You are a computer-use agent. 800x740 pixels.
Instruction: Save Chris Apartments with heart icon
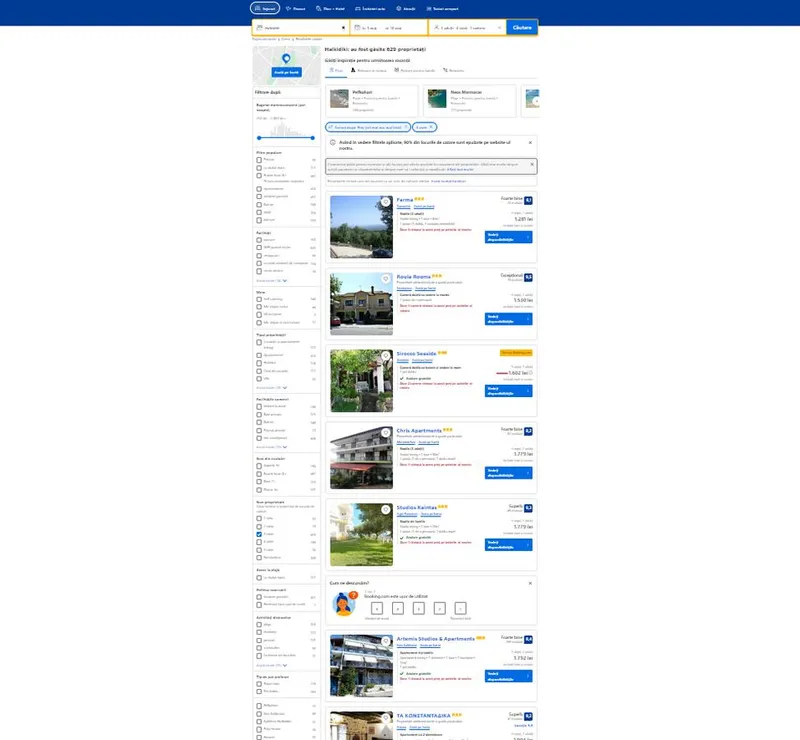(386, 433)
